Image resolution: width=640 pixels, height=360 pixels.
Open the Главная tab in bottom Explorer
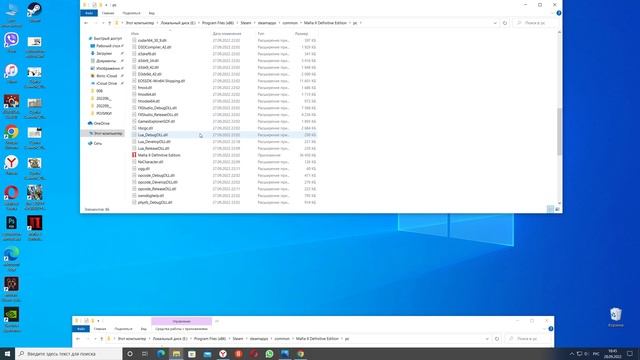pos(100,329)
